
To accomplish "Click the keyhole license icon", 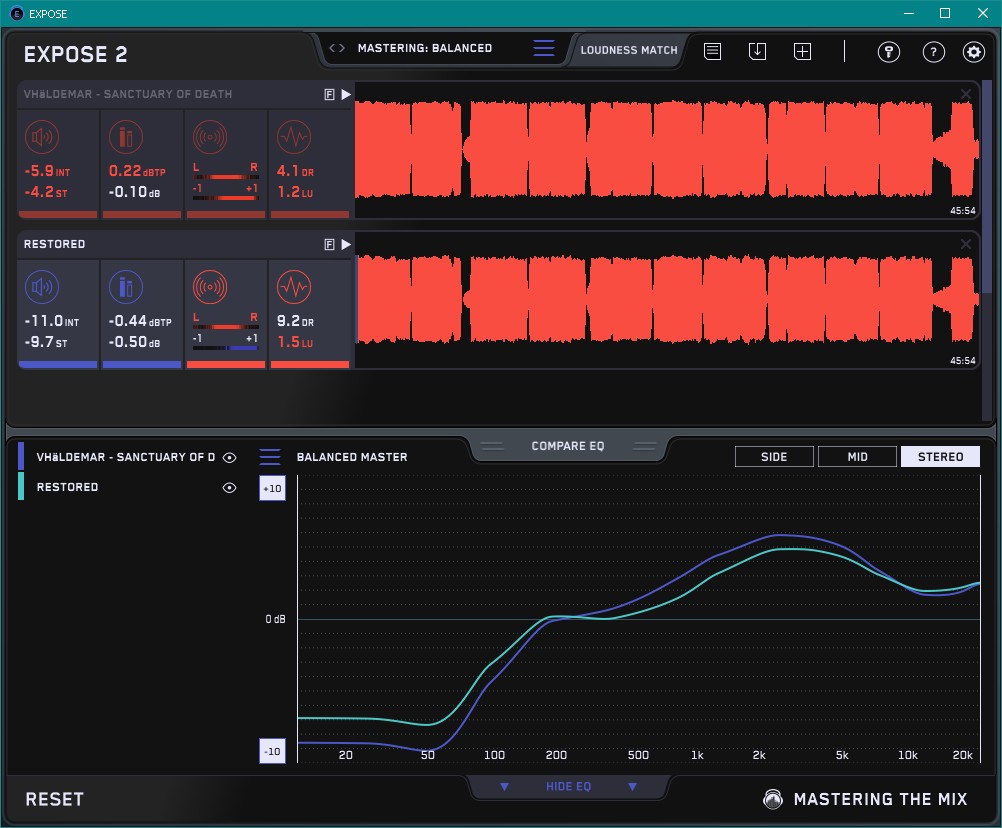I will point(889,52).
